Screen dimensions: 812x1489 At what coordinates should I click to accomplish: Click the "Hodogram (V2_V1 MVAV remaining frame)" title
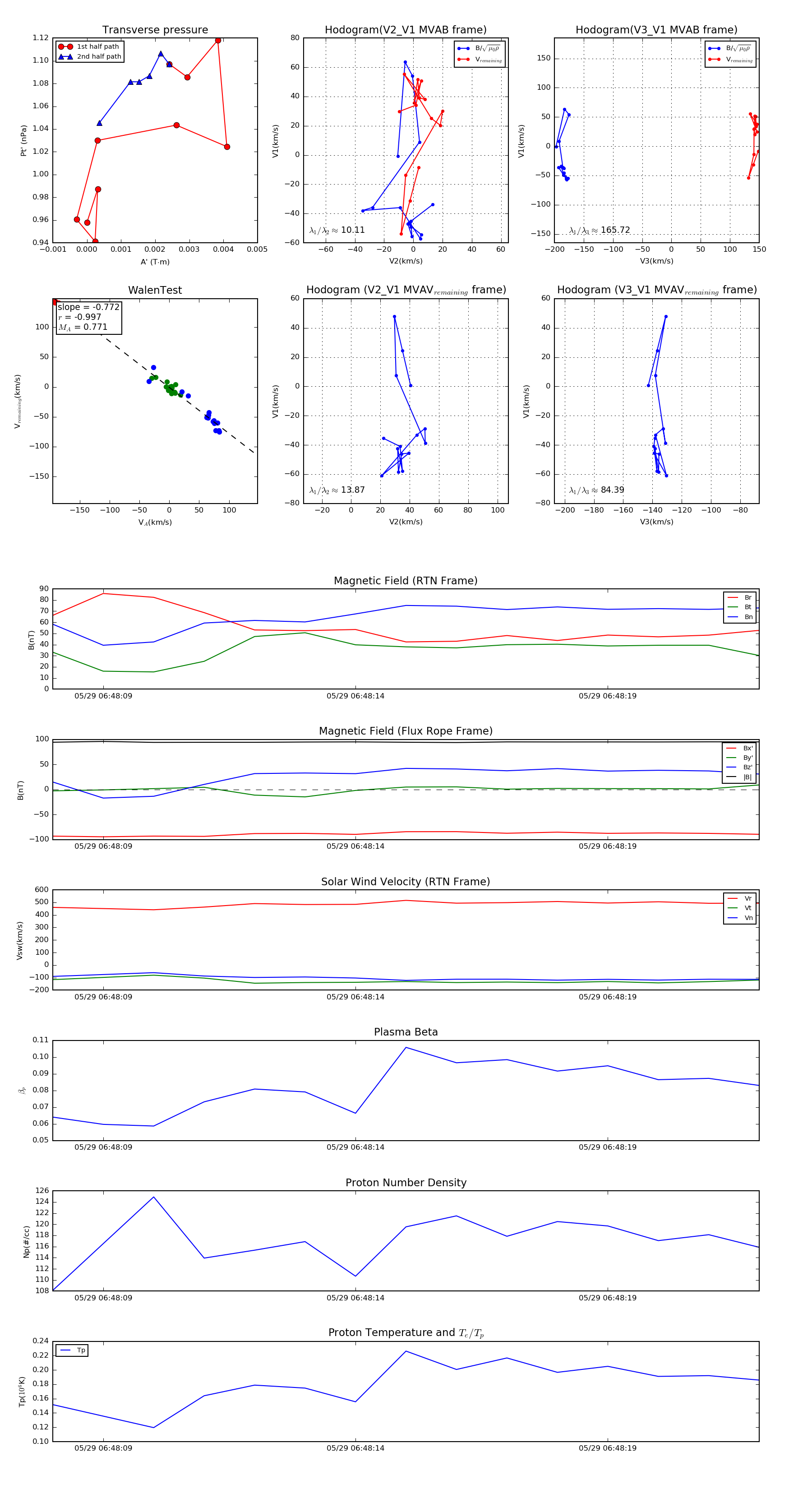tap(406, 290)
